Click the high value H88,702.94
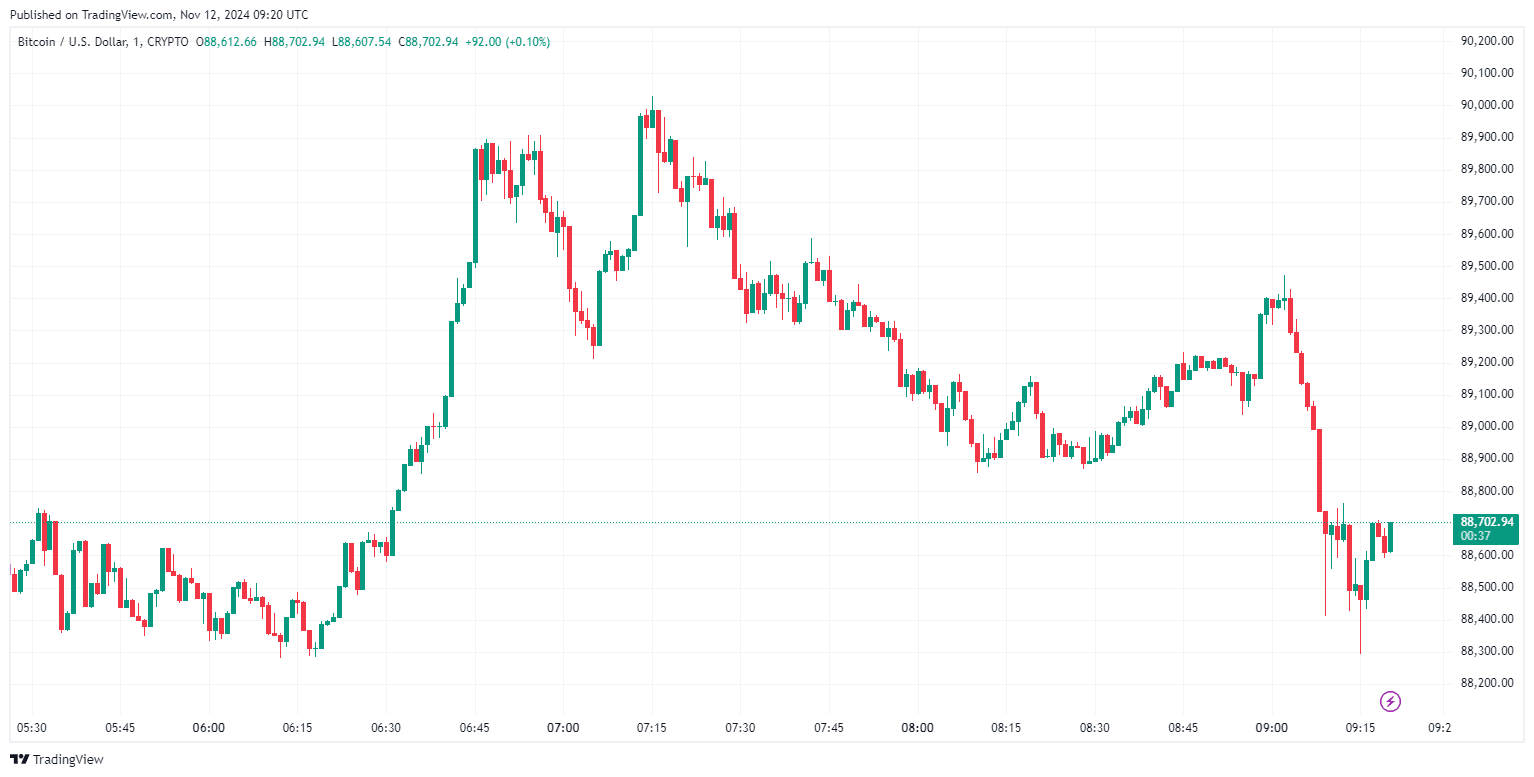This screenshot has height=777, width=1534. [x=294, y=42]
